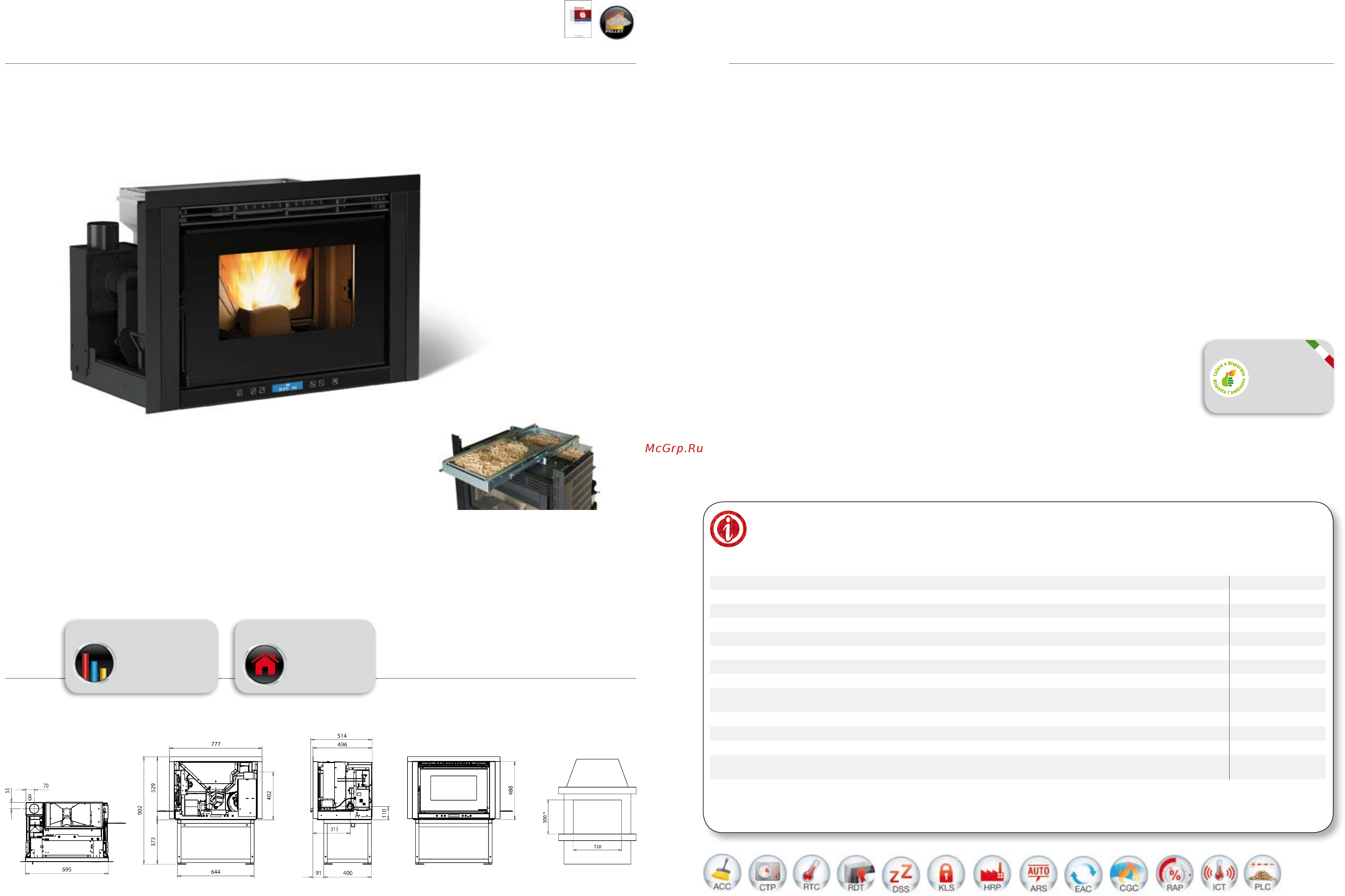This screenshot has height=896, width=1345.
Task: Click the round Pellet fuel badge
Action: (616, 22)
